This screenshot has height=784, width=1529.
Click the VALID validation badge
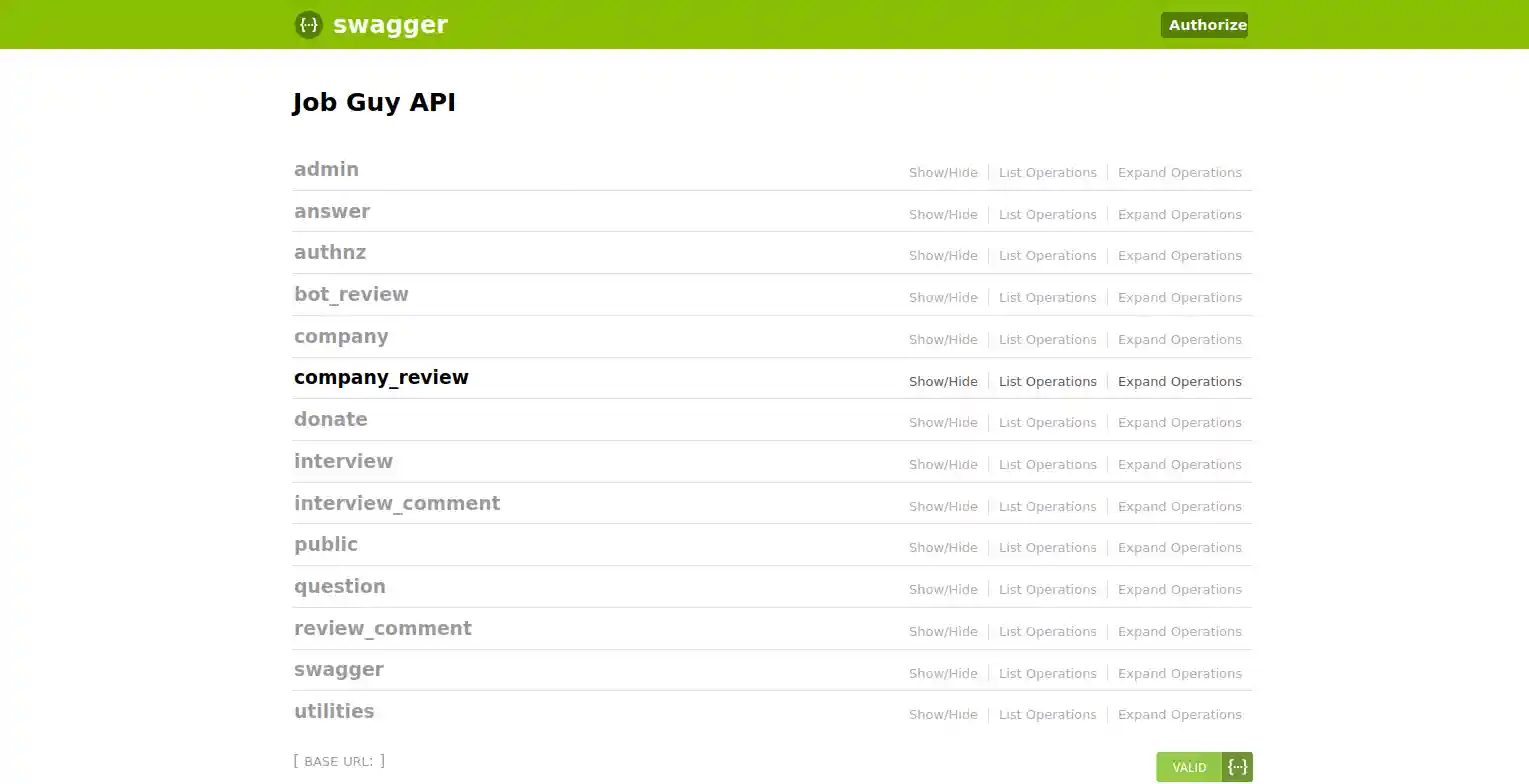coord(1188,766)
